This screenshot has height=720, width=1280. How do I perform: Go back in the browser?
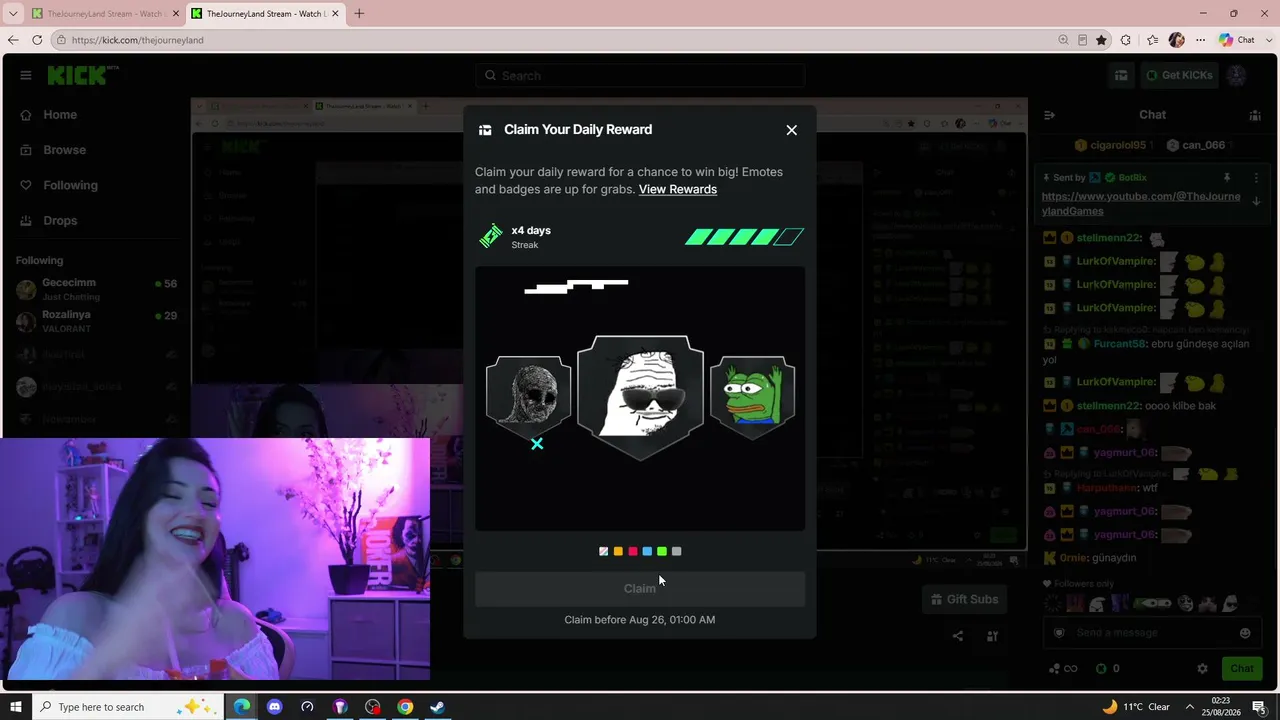13,40
